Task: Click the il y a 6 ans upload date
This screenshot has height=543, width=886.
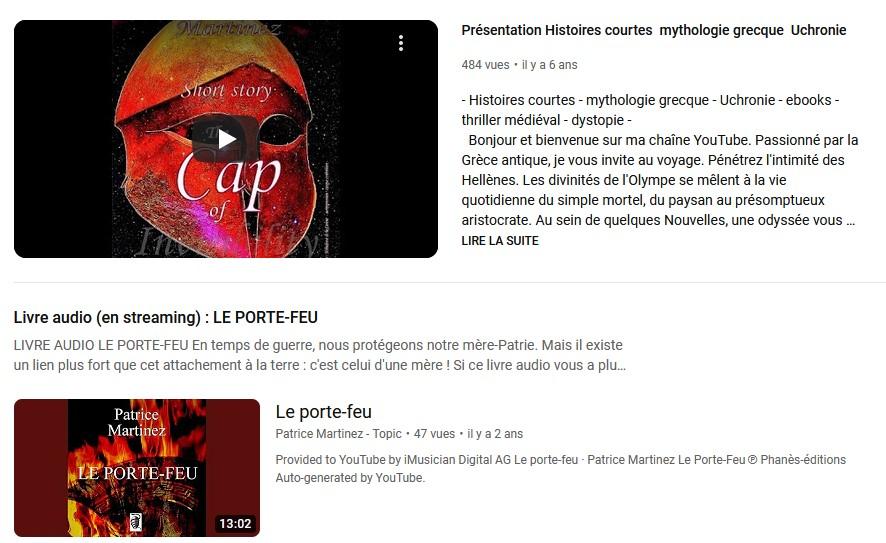Action: point(550,65)
